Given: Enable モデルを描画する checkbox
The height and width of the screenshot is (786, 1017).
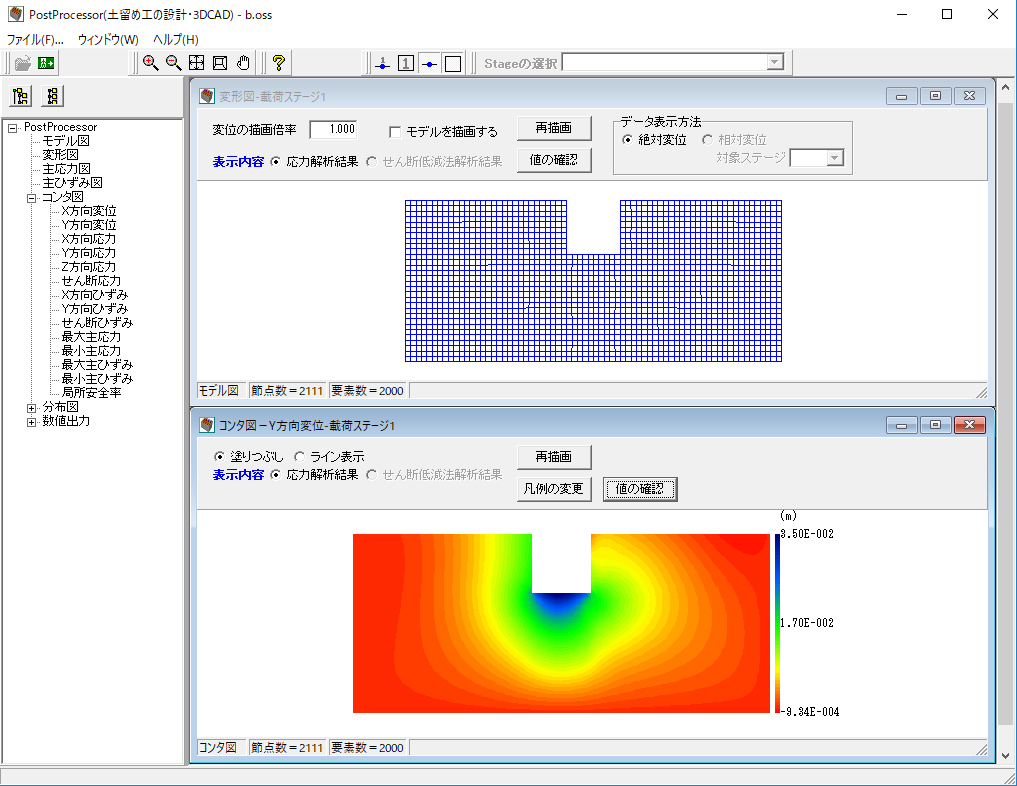Looking at the screenshot, I should 394,132.
